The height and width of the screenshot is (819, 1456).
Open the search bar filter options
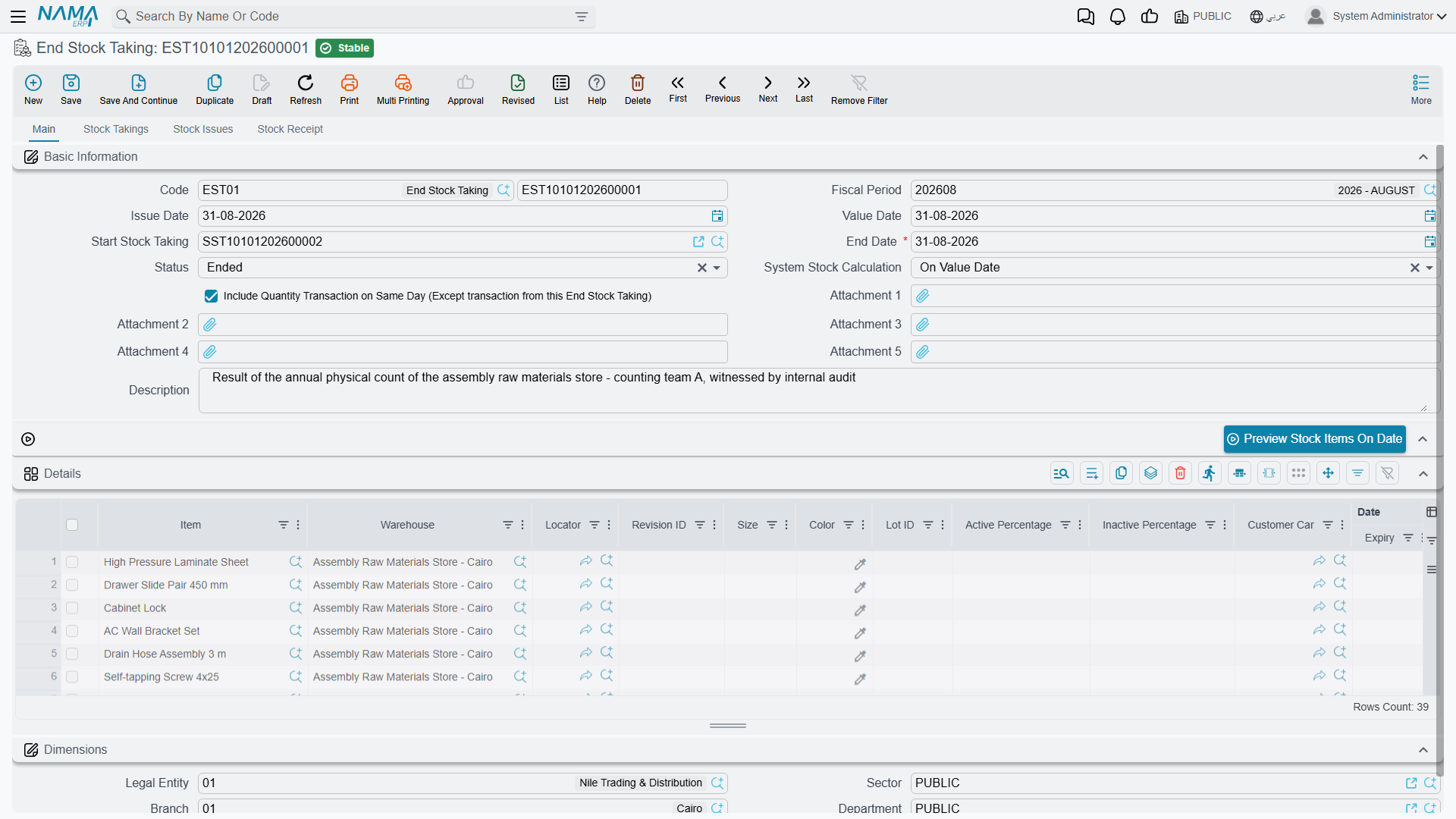(582, 17)
